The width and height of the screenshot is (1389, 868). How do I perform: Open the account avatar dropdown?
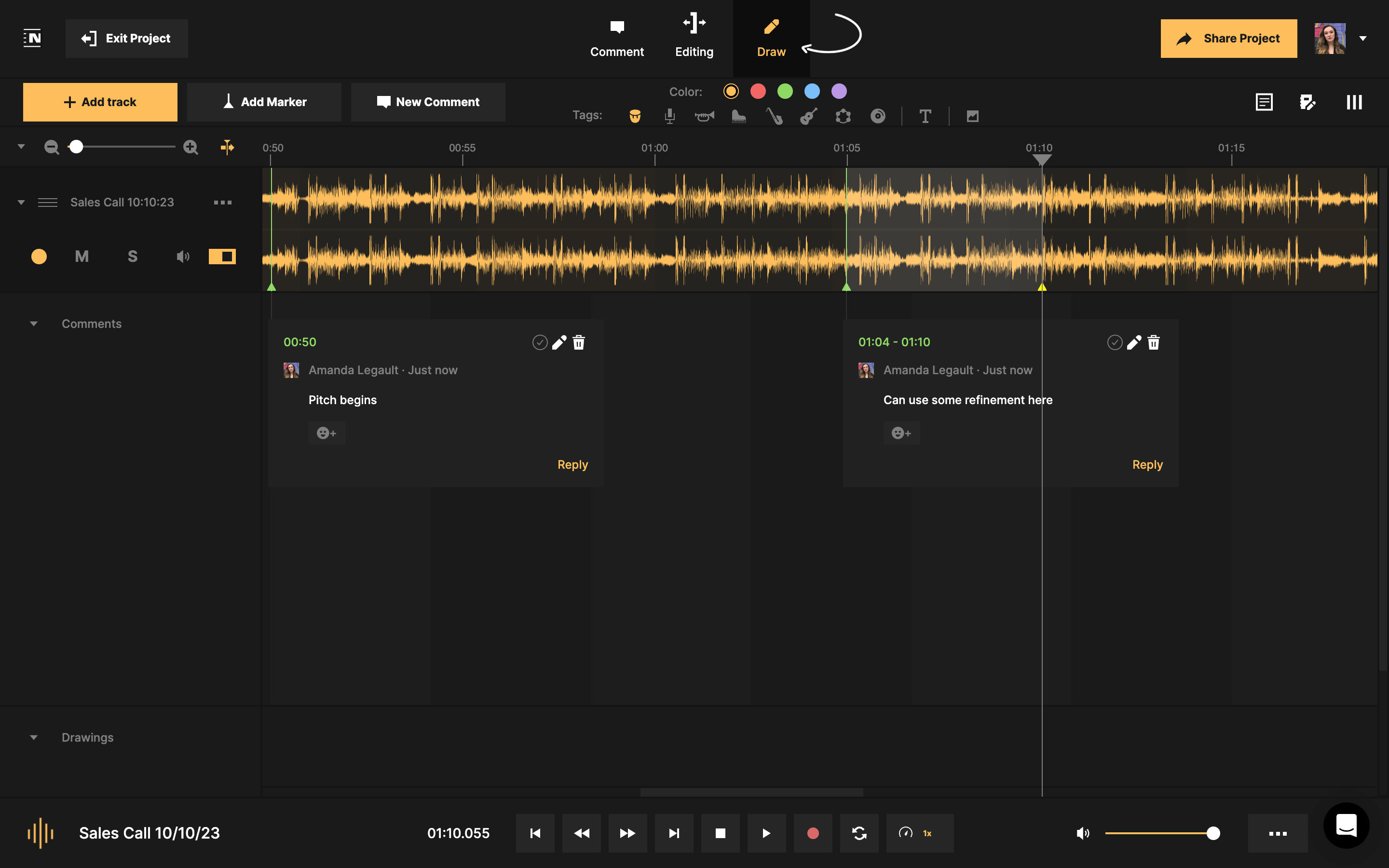click(1362, 39)
